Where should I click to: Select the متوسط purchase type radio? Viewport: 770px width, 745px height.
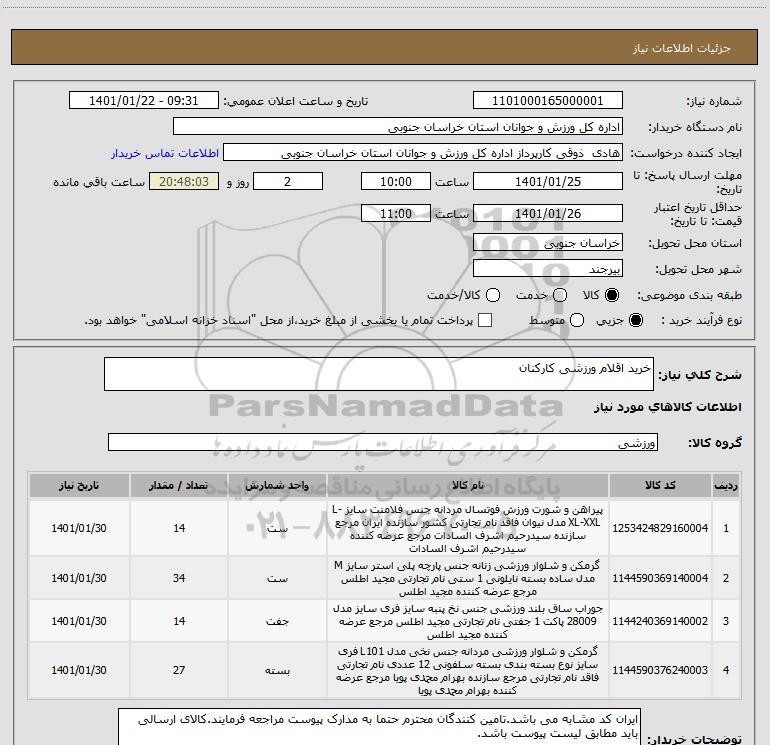(x=577, y=320)
